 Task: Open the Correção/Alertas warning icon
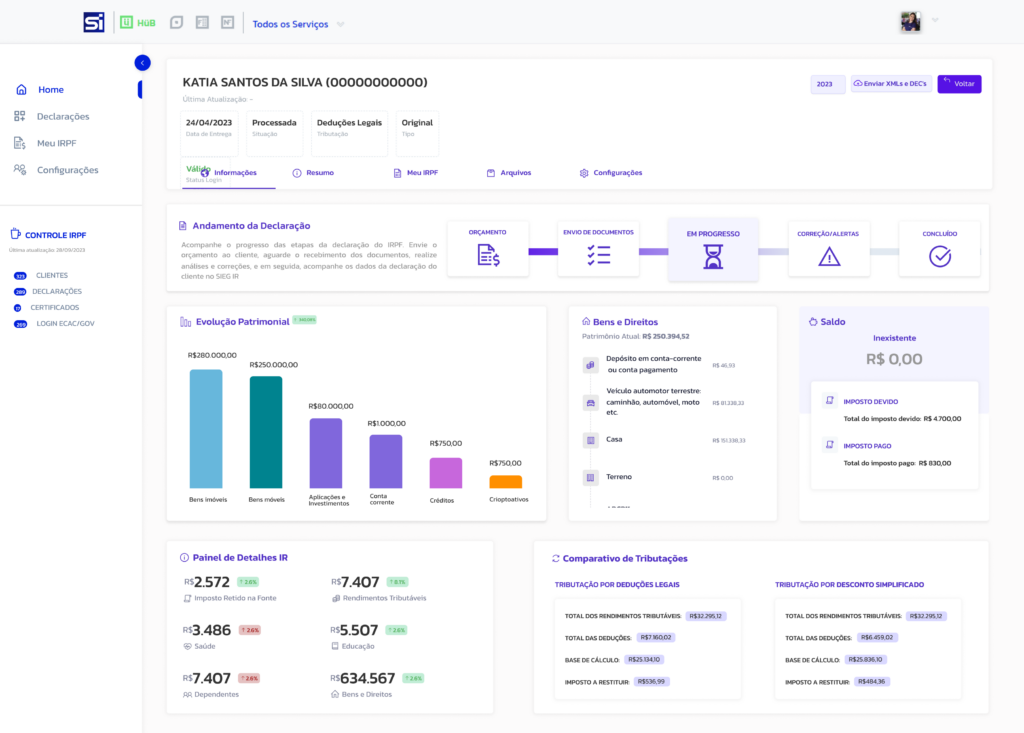829,257
